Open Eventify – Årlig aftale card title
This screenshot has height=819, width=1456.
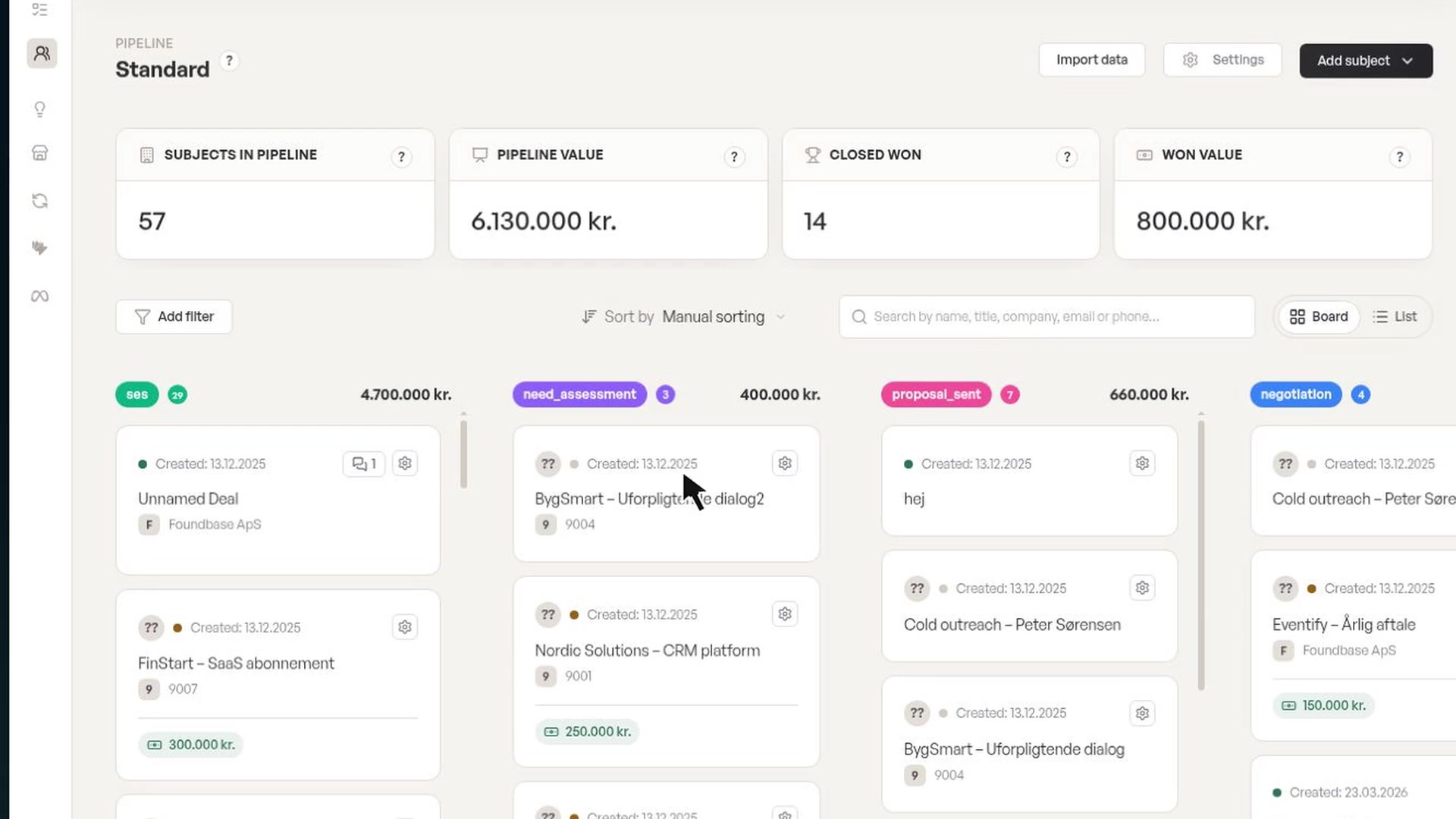tap(1344, 625)
